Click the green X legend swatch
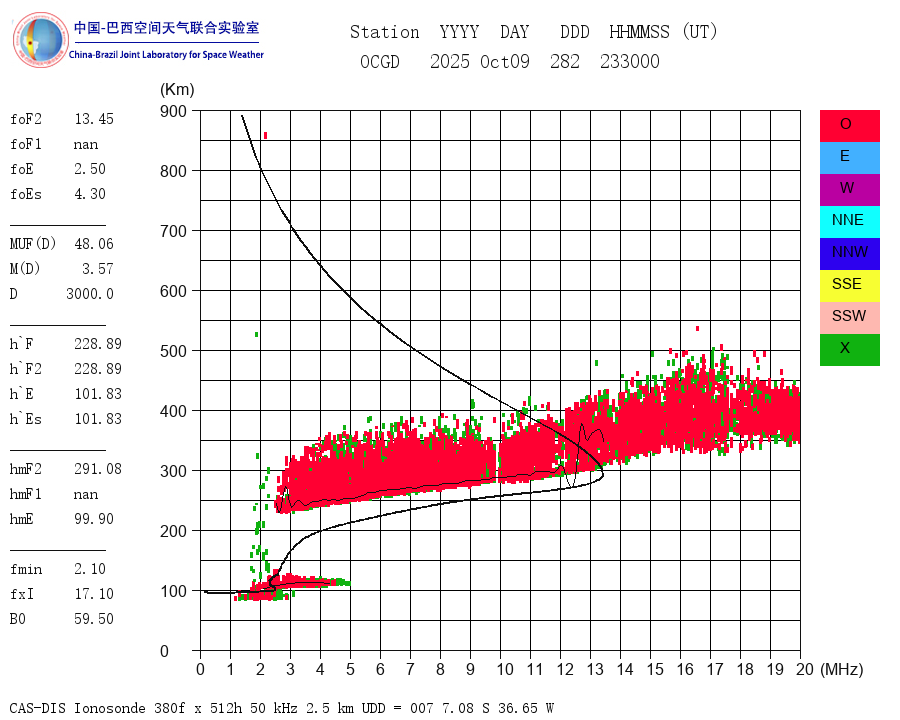This screenshot has height=720, width=900. (x=849, y=350)
